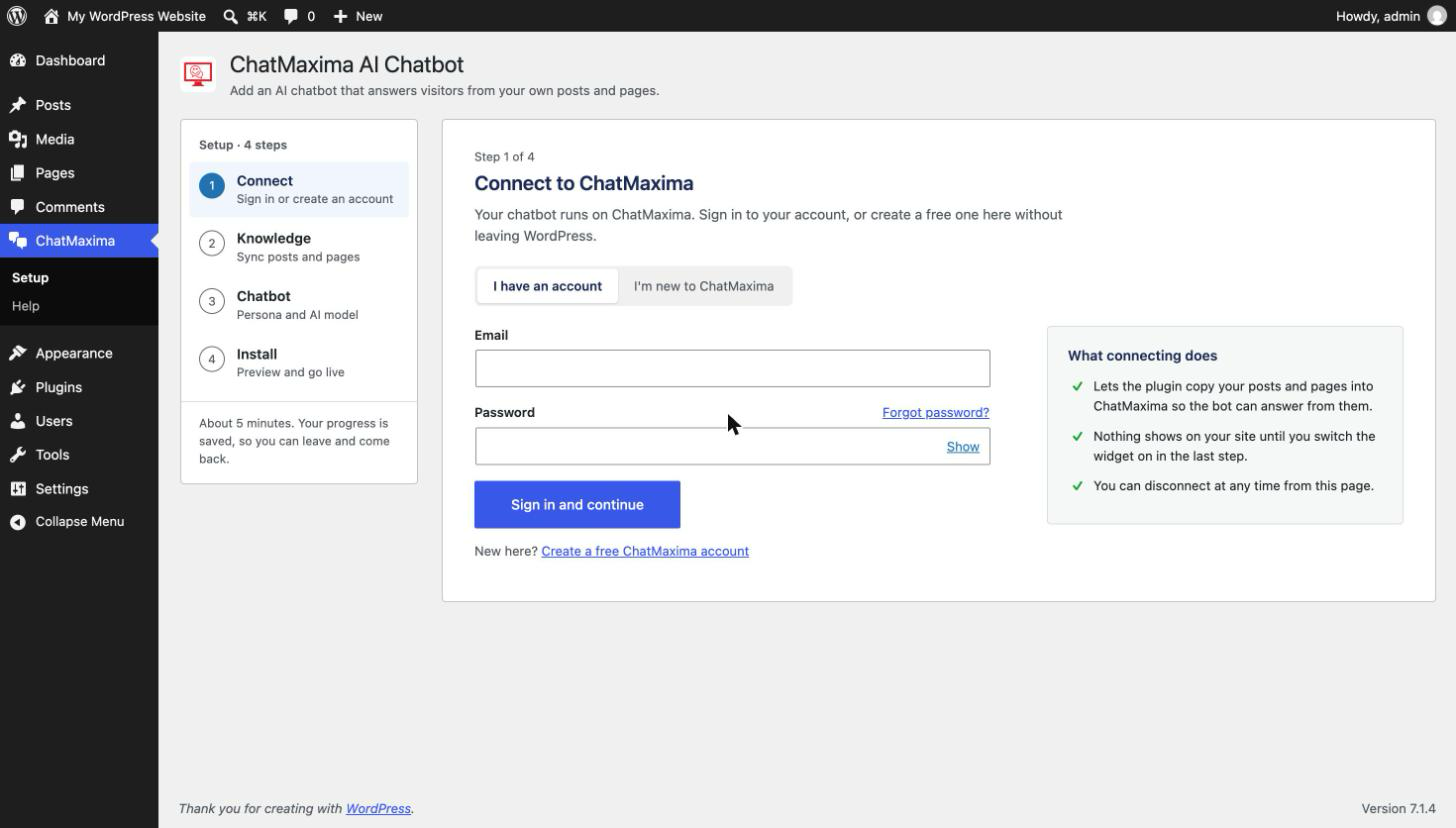Click the comments bubble icon in the admin bar
Screen dimensions: 1456x828
(x=291, y=16)
